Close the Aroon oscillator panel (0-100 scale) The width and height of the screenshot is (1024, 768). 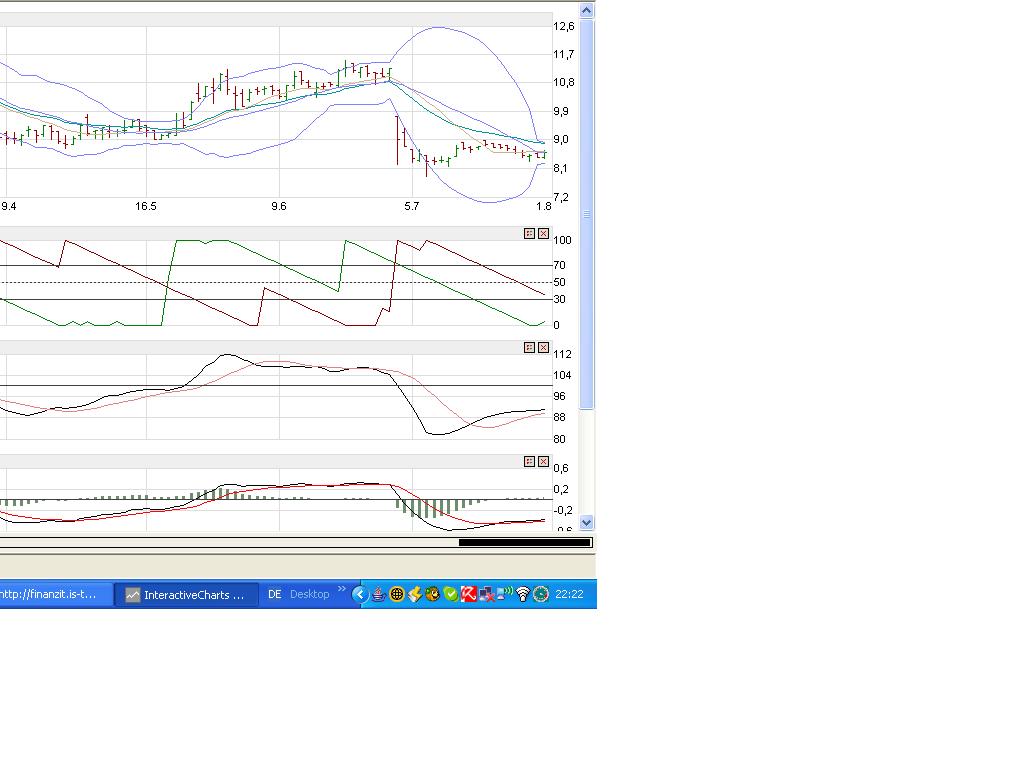coord(543,233)
